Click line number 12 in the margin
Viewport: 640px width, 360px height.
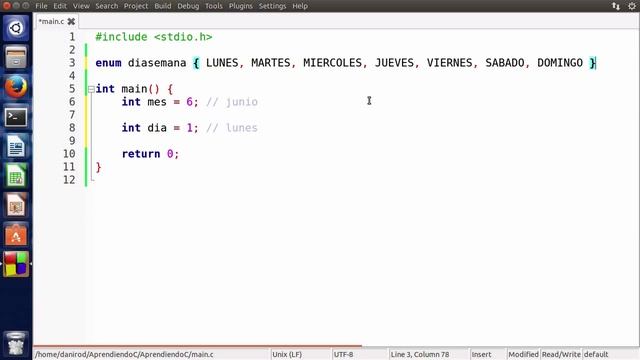click(x=69, y=180)
